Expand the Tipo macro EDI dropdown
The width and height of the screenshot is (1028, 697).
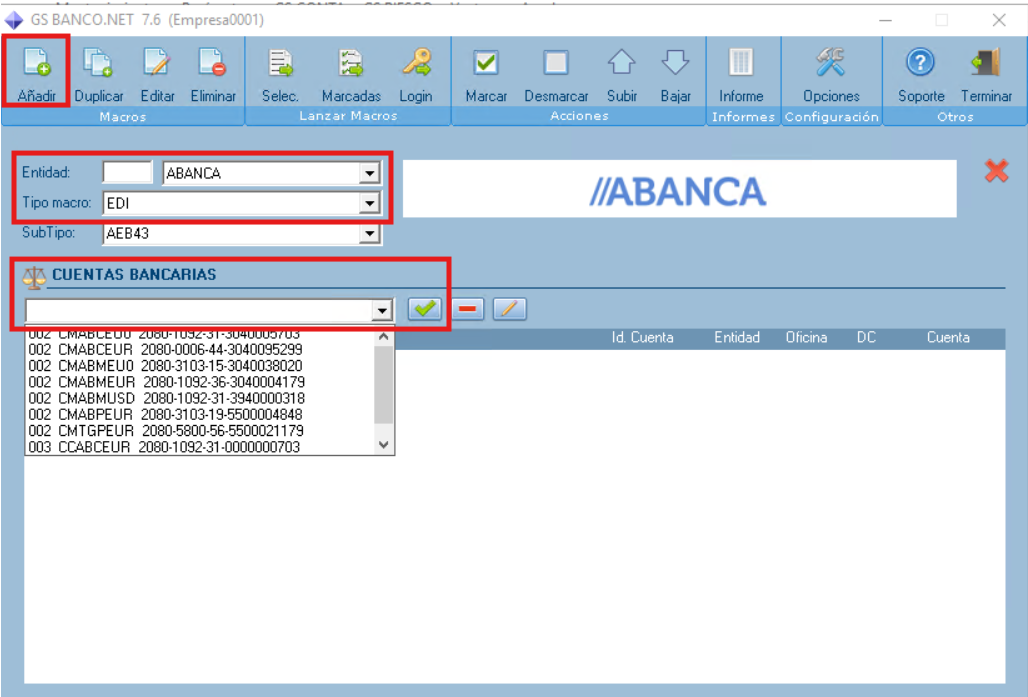370,203
